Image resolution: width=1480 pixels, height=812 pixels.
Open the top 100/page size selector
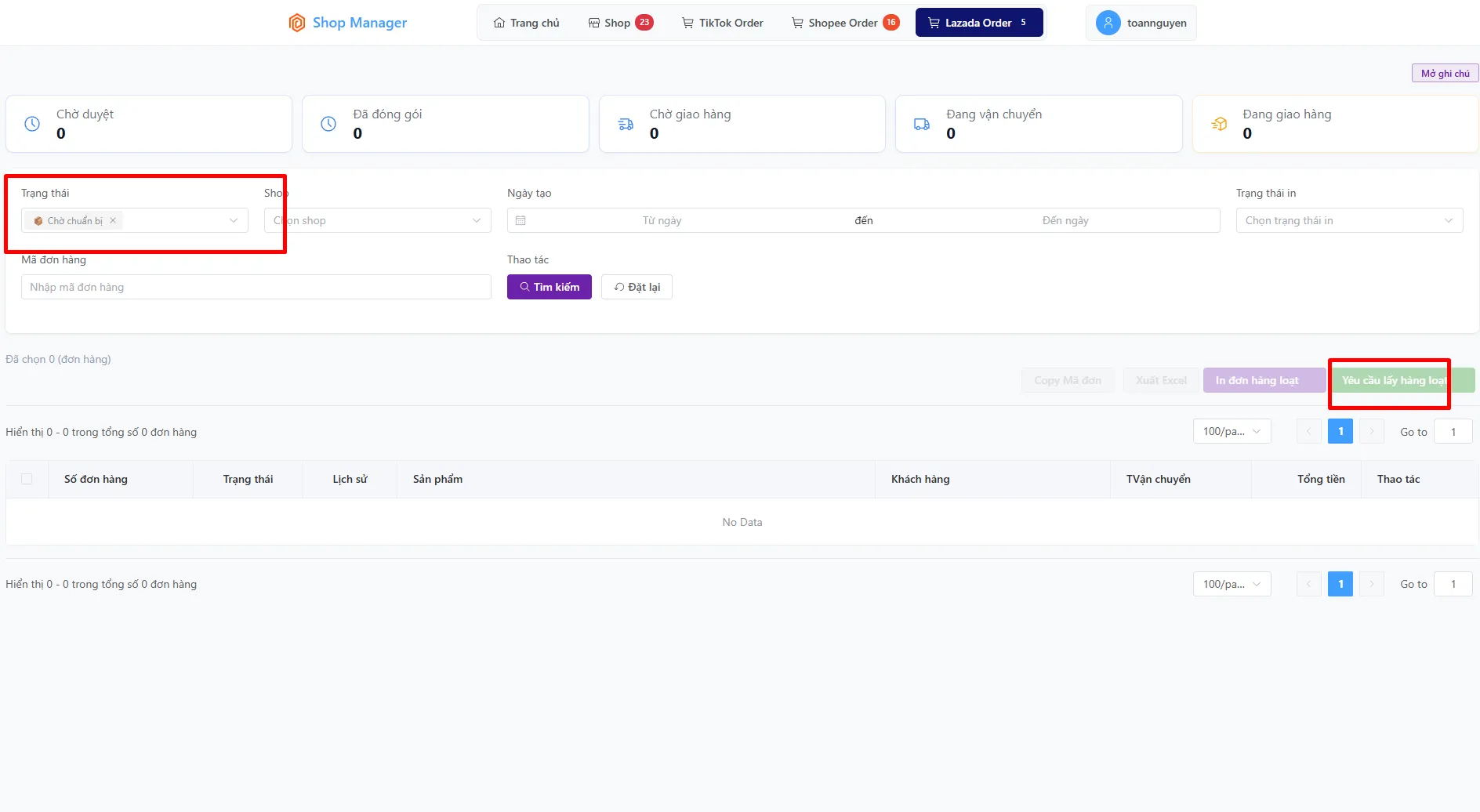(x=1232, y=432)
